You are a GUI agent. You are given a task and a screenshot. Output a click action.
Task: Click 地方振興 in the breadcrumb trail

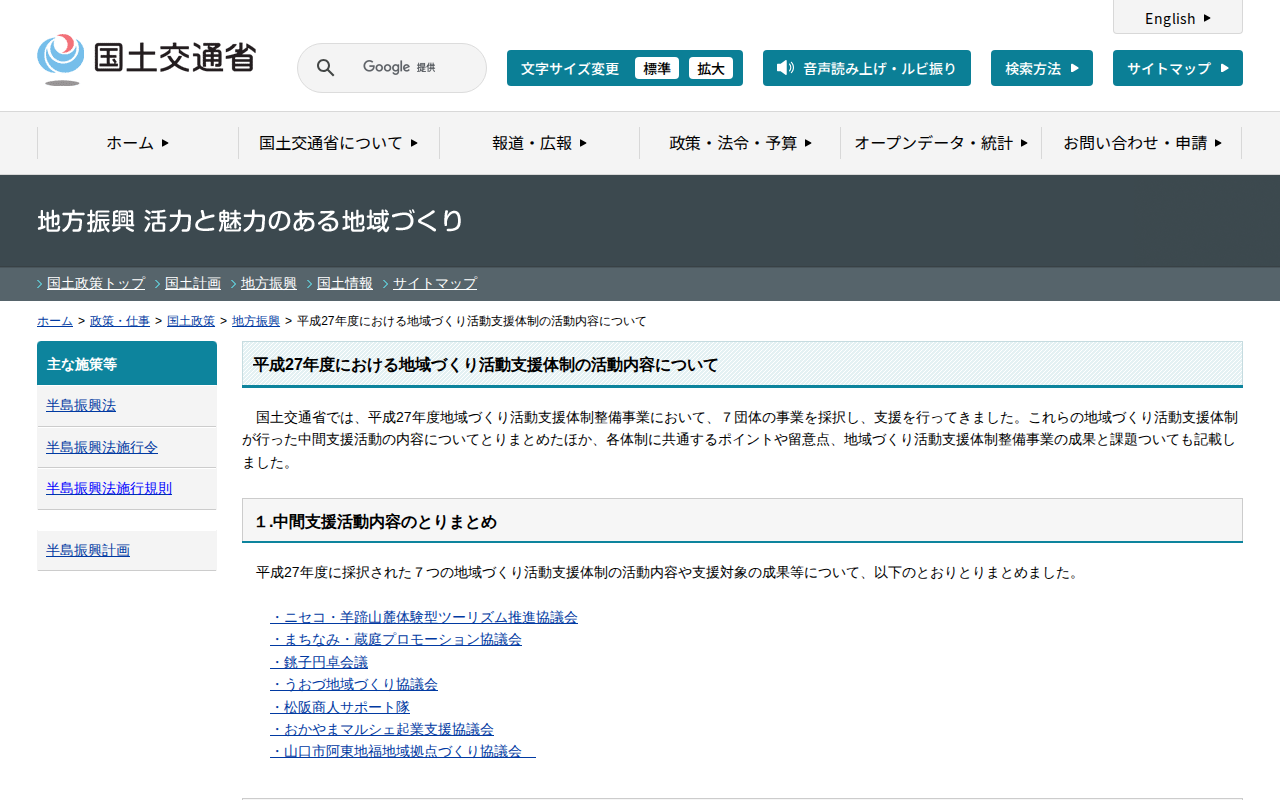coord(256,321)
